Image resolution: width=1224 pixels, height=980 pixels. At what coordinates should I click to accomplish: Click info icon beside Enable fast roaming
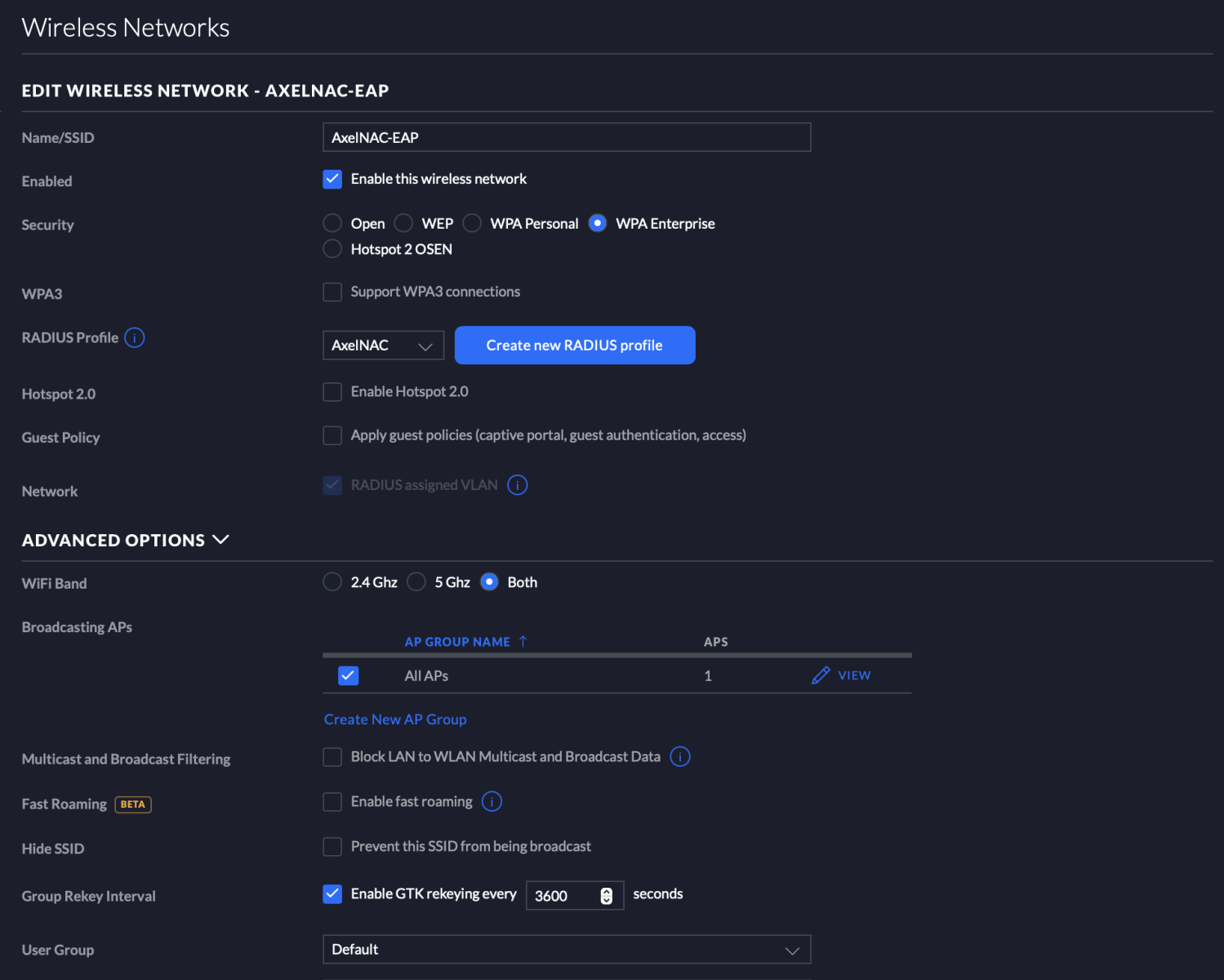[492, 802]
